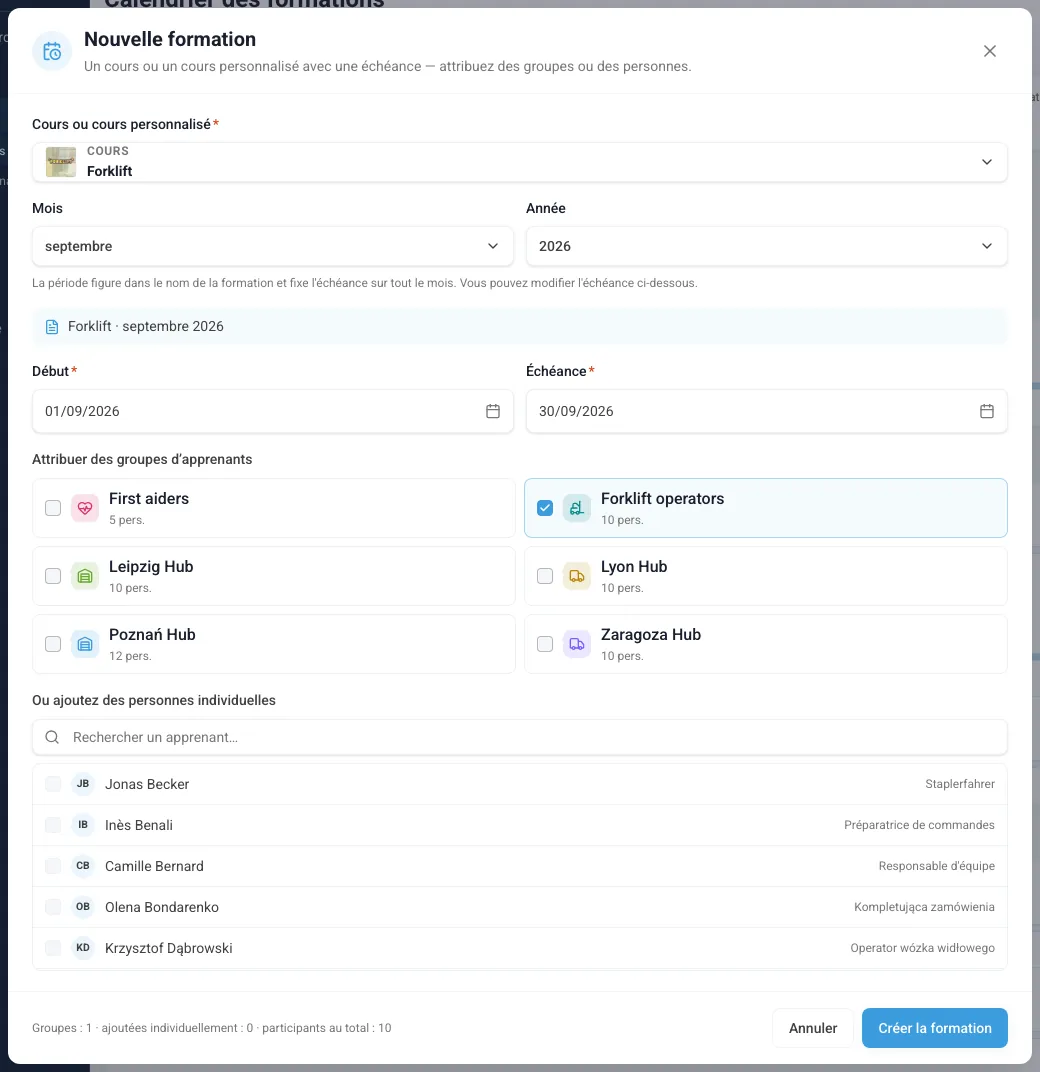The height and width of the screenshot is (1072, 1040).
Task: Click the Préparatrice de commandes role text
Action: (919, 825)
